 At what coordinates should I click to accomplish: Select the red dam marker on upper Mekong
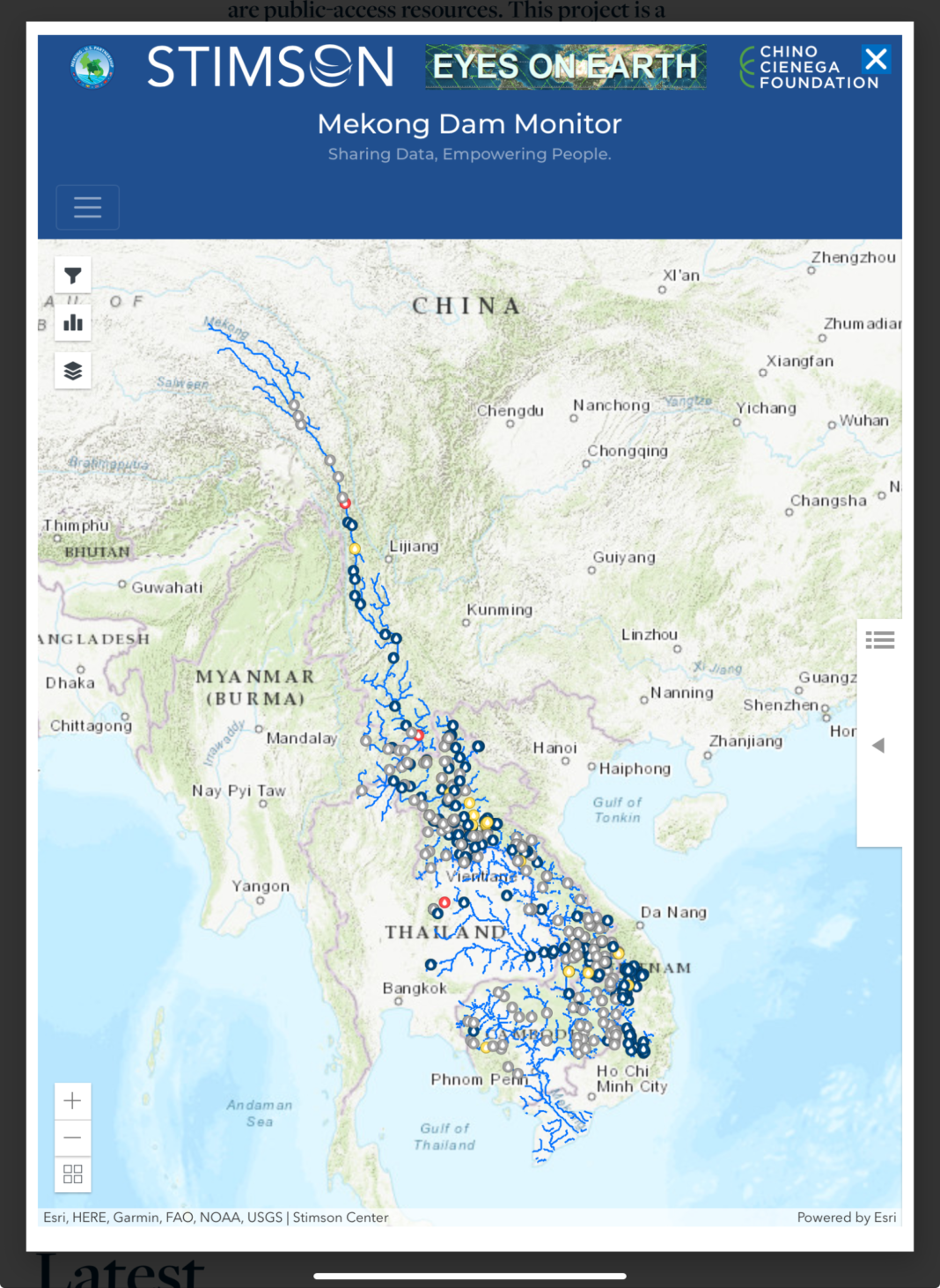pyautogui.click(x=345, y=504)
